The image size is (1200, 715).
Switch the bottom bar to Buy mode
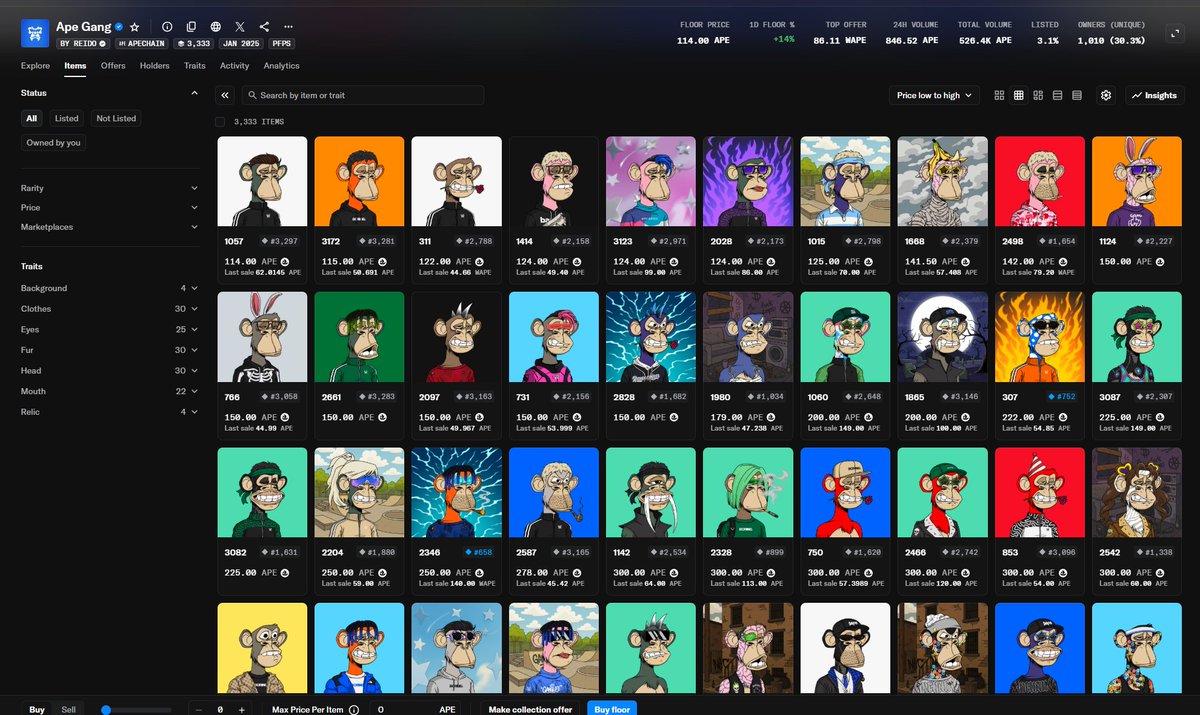click(x=37, y=709)
